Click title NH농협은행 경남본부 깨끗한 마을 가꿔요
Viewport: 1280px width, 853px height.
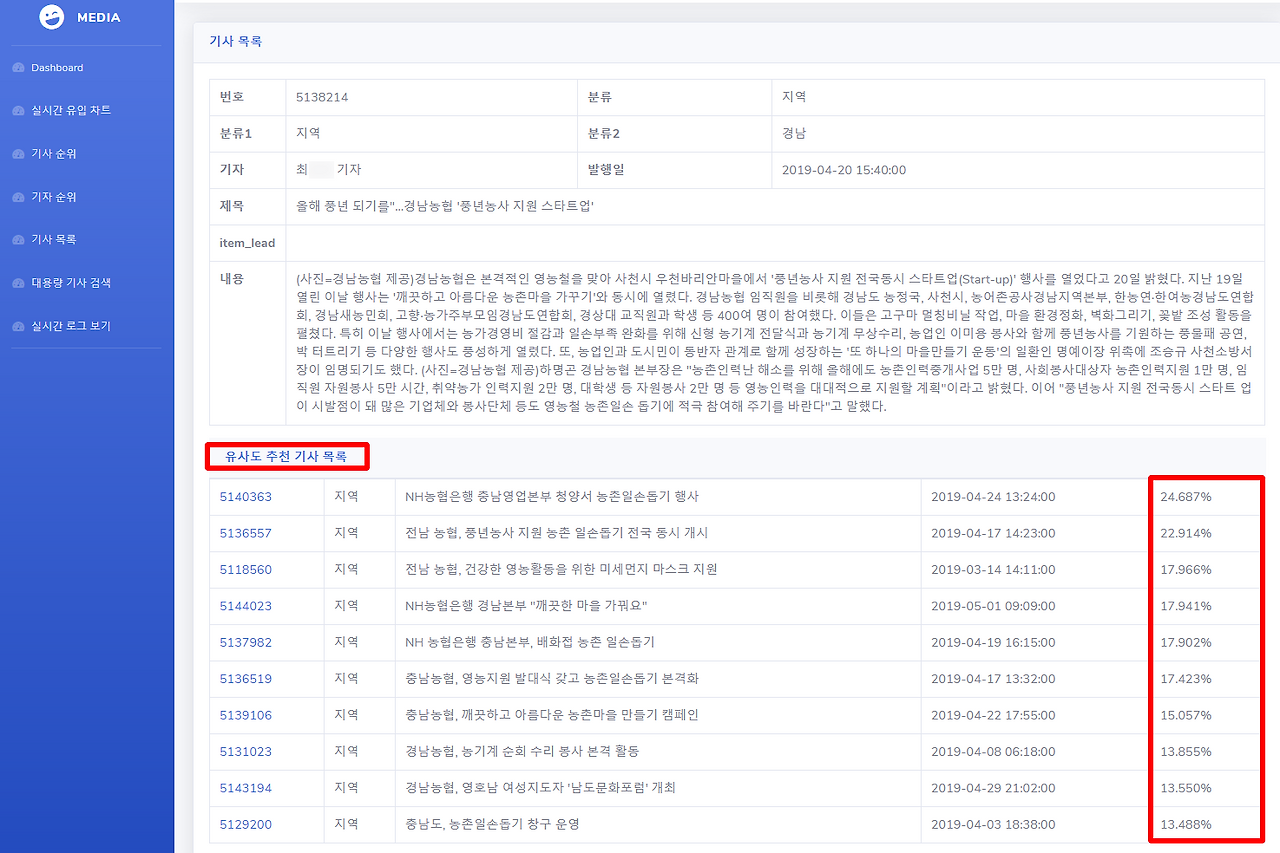528,606
